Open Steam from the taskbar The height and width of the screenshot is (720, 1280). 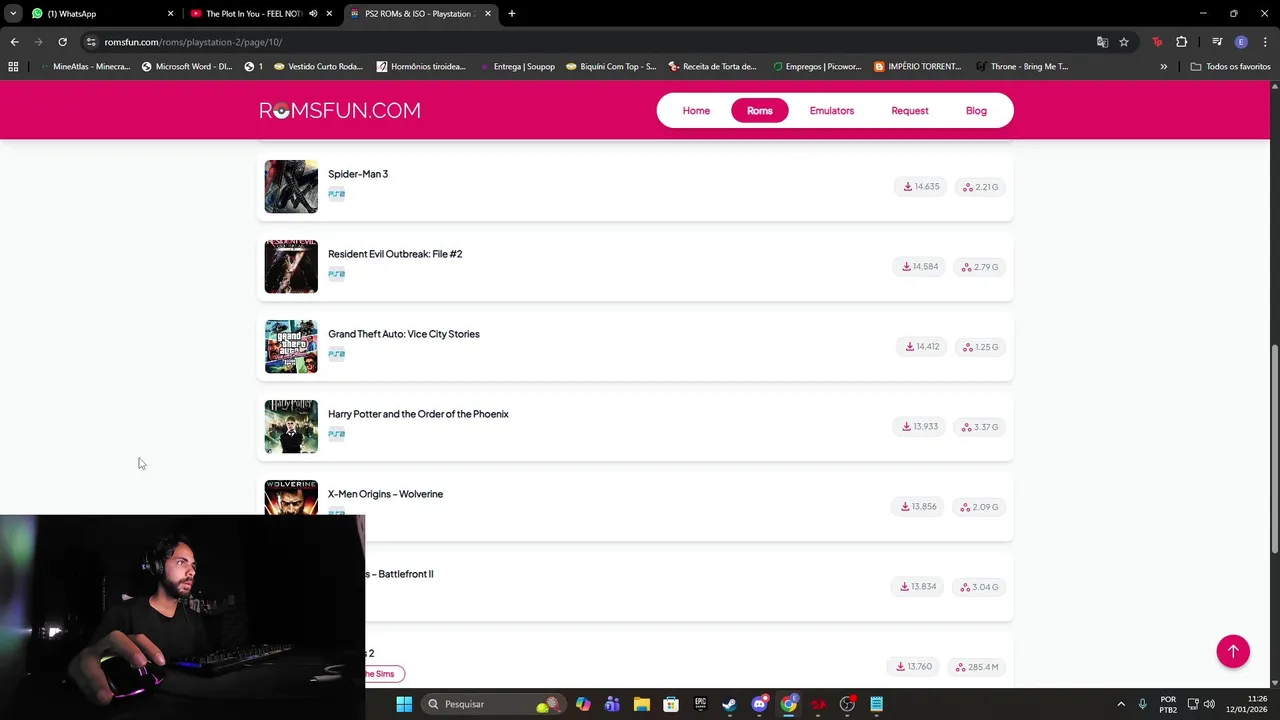pos(729,704)
